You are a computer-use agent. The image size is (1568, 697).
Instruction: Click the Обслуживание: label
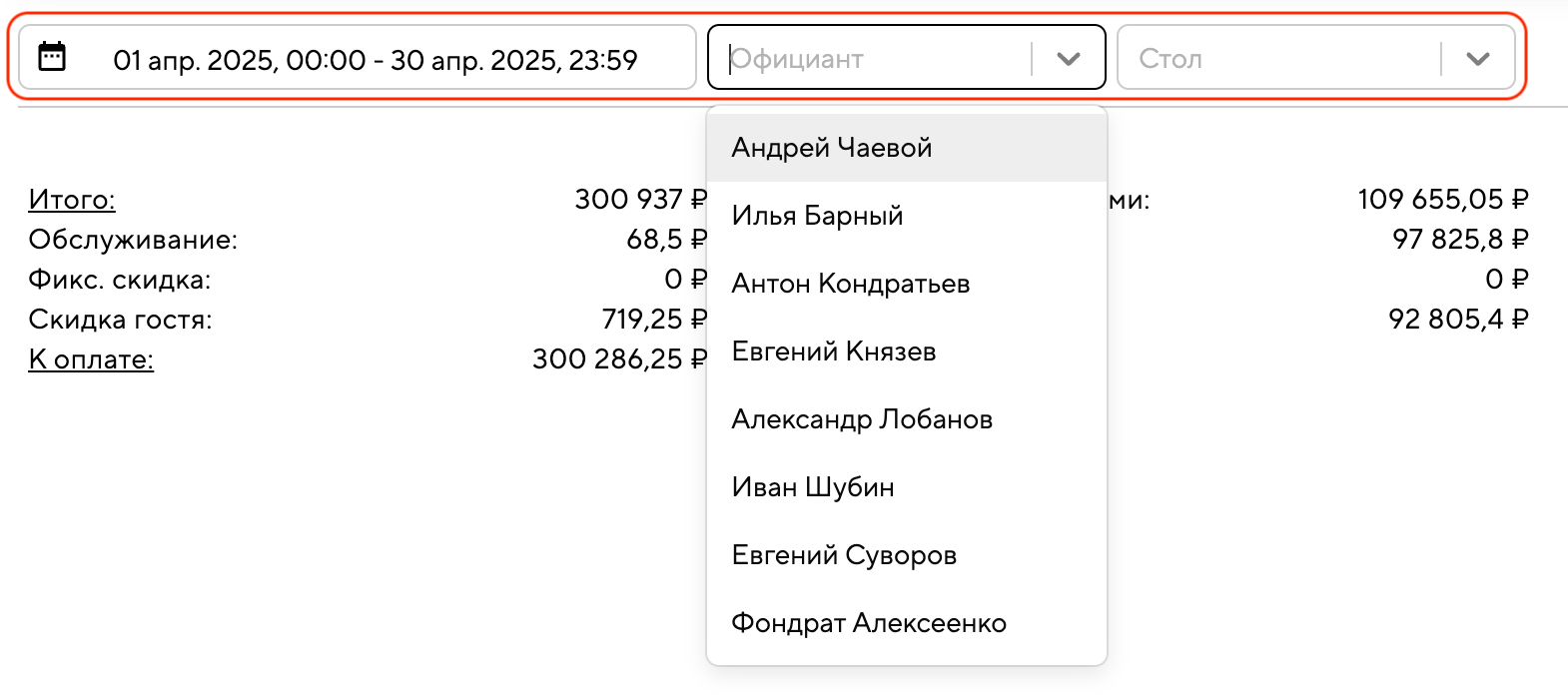133,240
